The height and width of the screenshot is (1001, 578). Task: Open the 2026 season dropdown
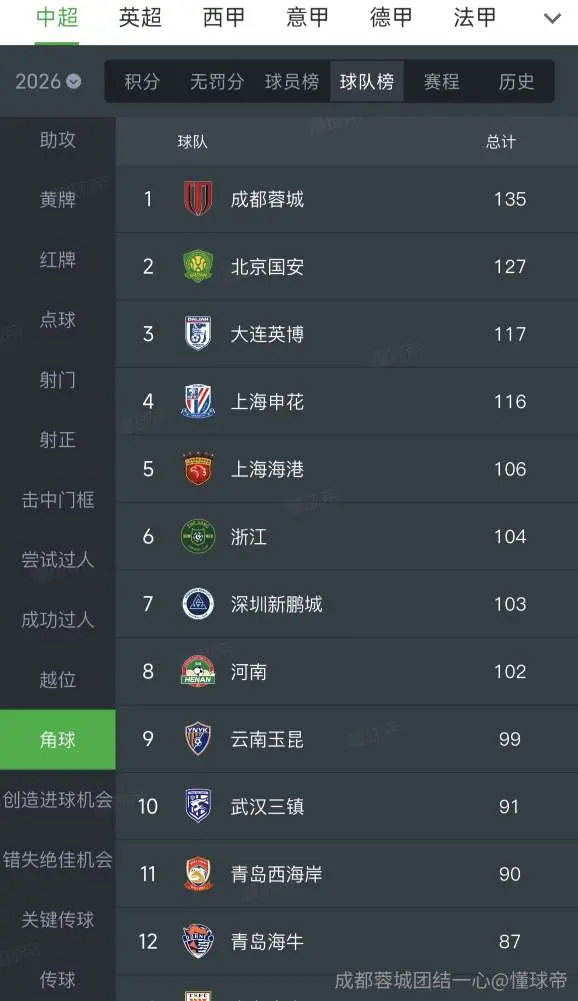click(x=48, y=81)
